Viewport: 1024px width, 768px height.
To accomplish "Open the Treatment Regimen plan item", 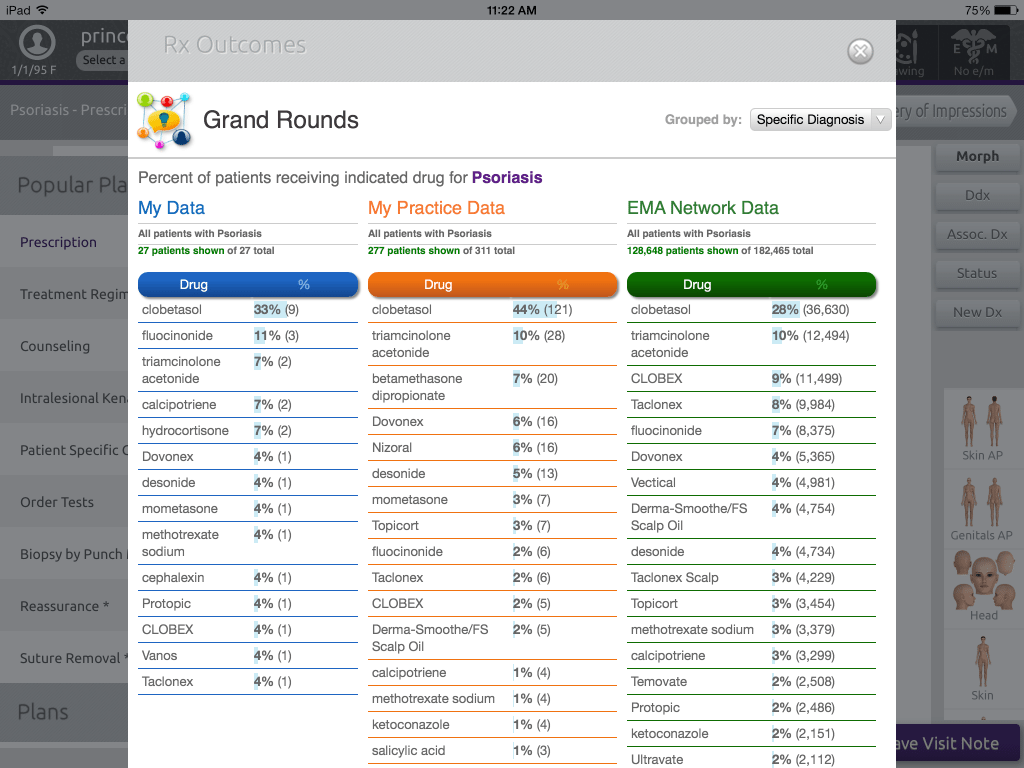I will point(64,295).
